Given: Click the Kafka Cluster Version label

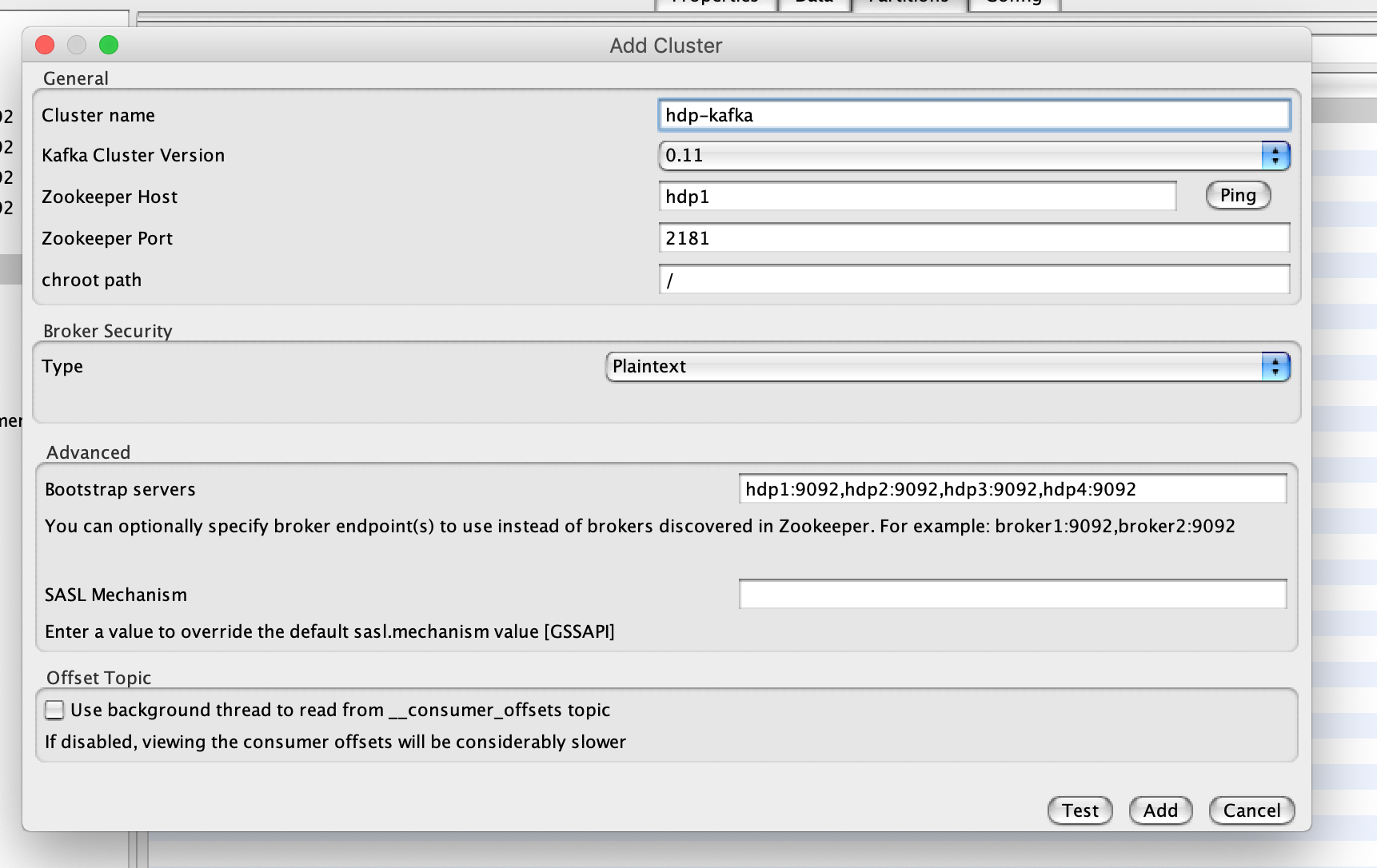Looking at the screenshot, I should 133,155.
